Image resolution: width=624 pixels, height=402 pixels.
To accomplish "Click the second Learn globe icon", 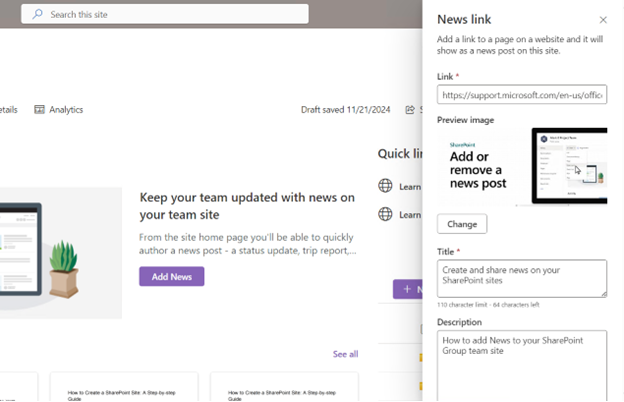I will click(x=385, y=214).
